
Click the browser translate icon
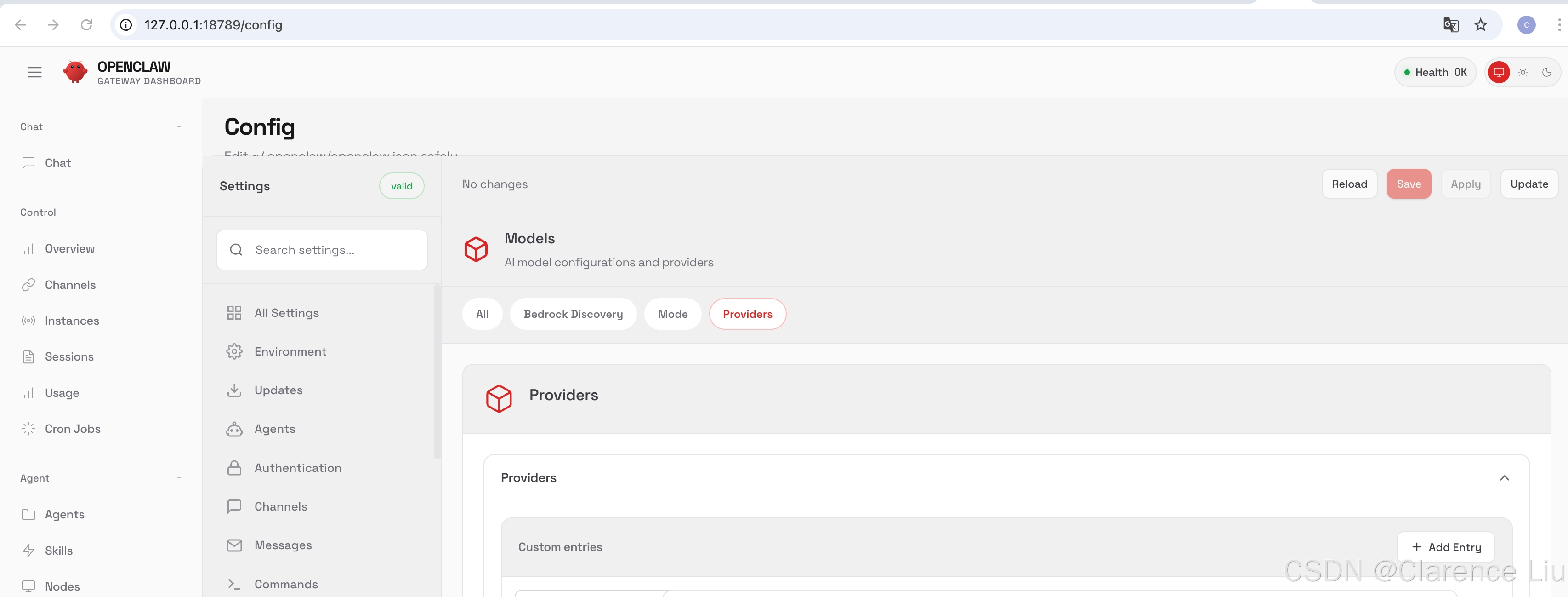(x=1450, y=25)
